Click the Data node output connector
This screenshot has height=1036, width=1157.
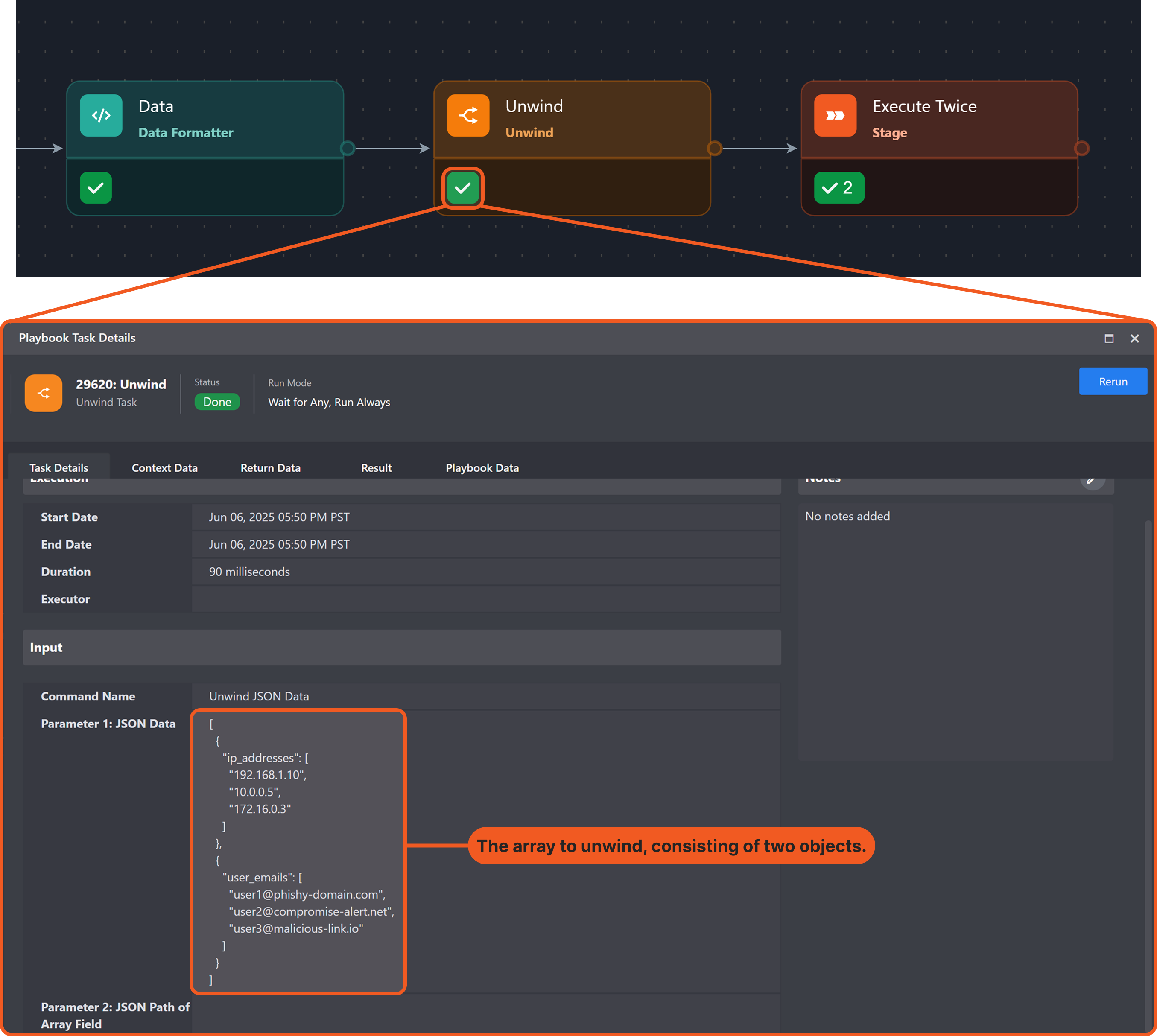pos(348,149)
